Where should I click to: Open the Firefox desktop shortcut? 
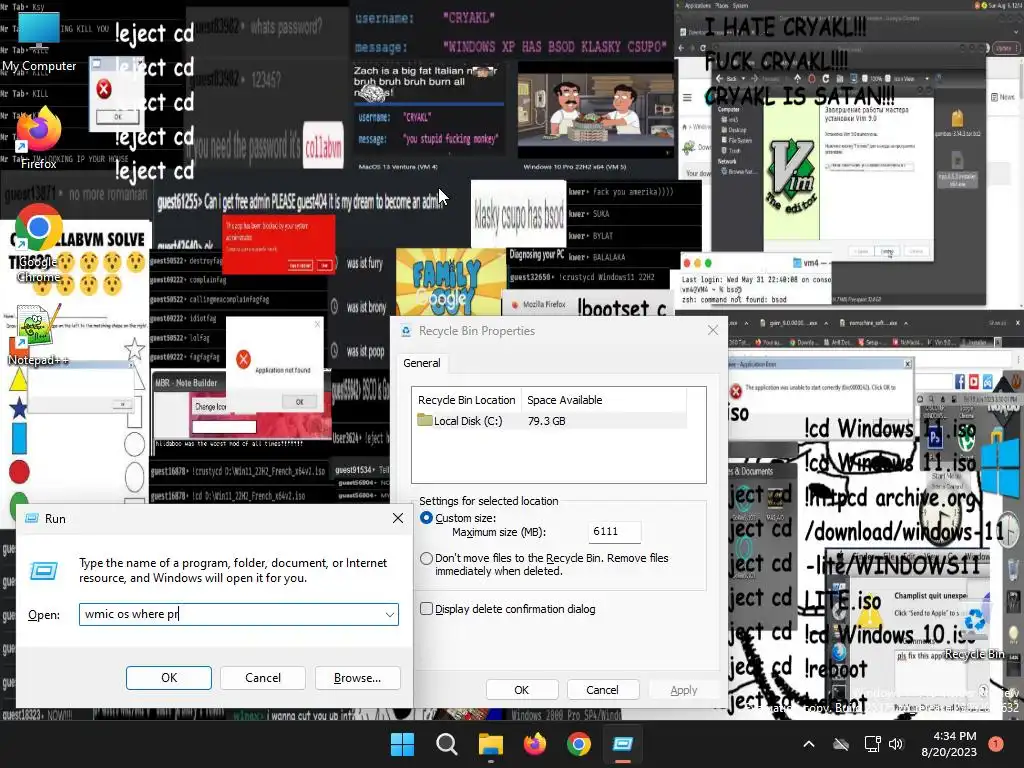(x=39, y=138)
